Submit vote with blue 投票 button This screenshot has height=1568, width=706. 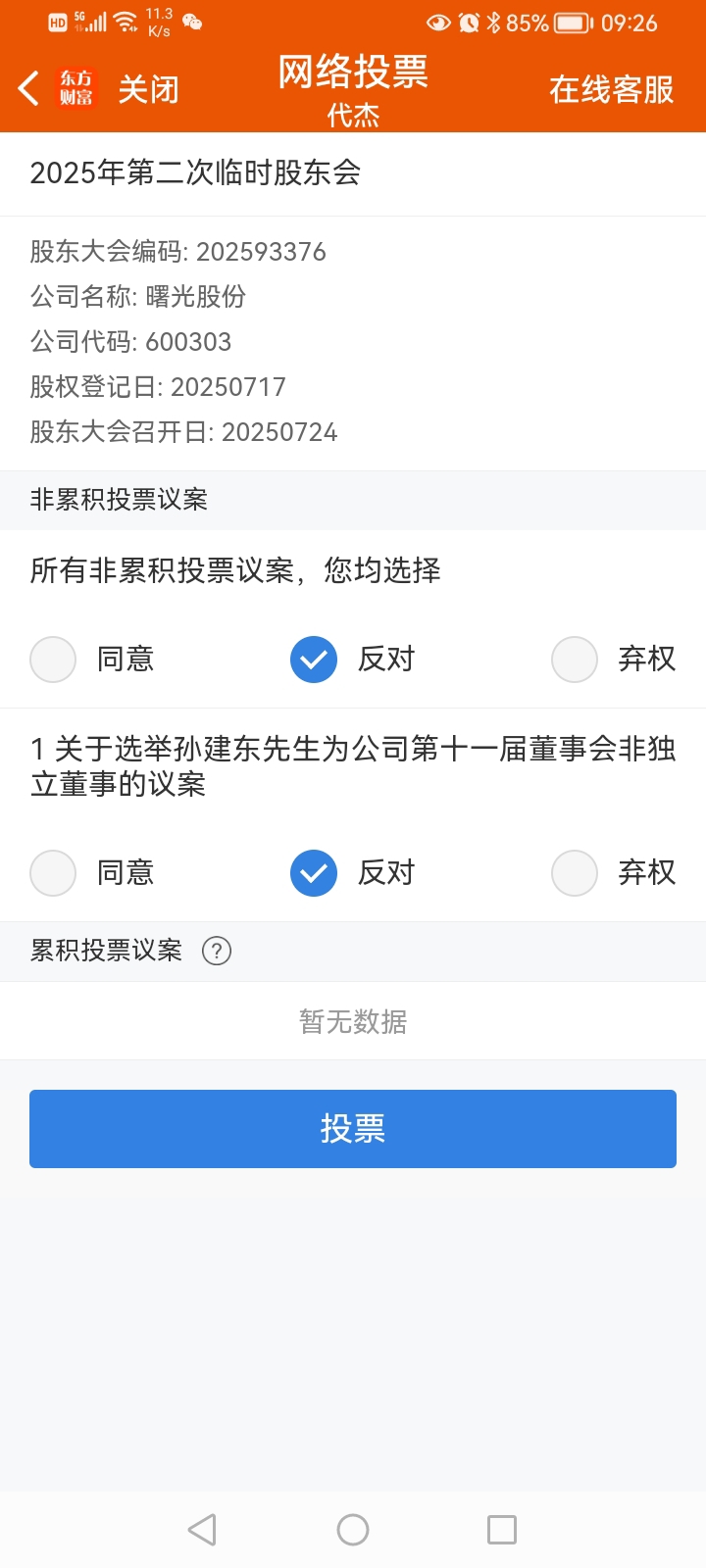coord(353,1129)
